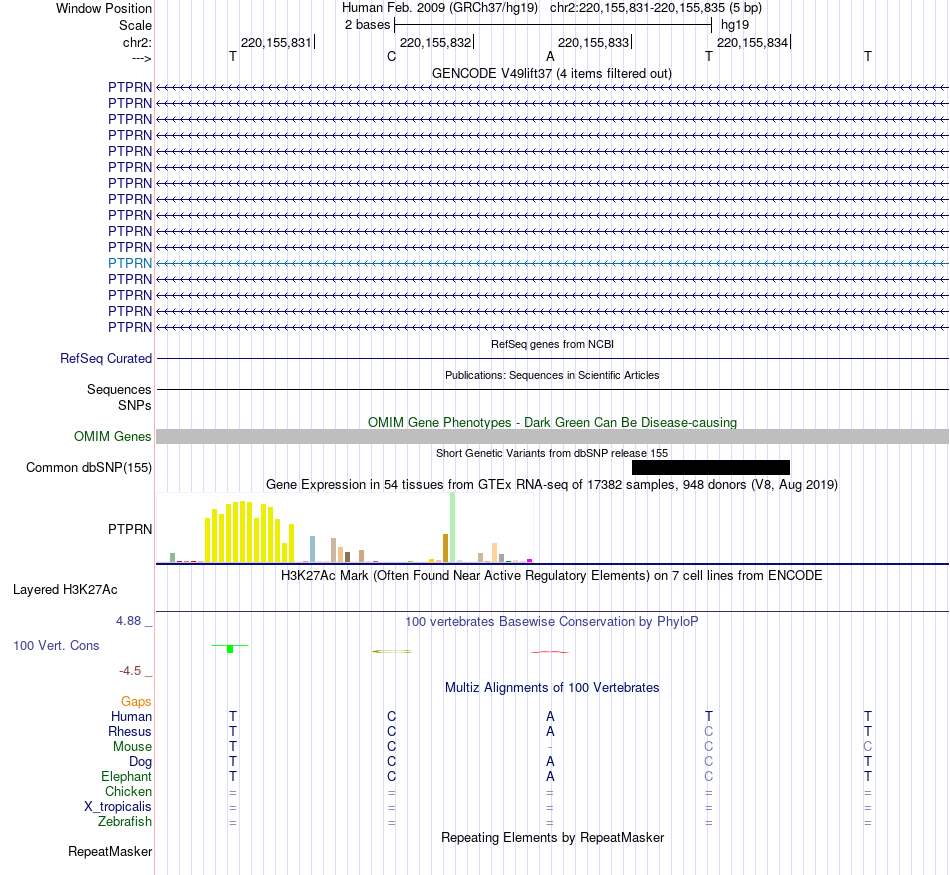The image size is (950, 875).
Task: Click the gray OMIM Genes item bar
Action: click(552, 436)
